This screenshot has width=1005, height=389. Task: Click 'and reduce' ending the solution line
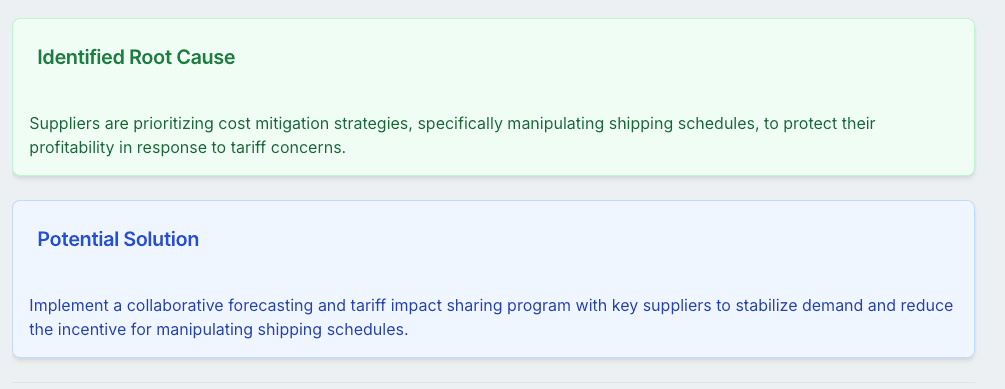pyautogui.click(x=911, y=306)
